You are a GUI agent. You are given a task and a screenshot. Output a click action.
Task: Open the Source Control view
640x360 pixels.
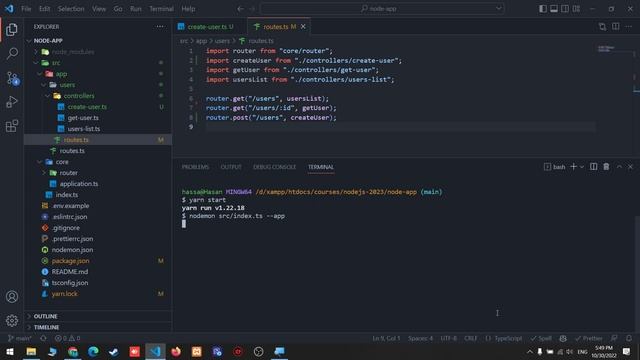tap(12, 78)
